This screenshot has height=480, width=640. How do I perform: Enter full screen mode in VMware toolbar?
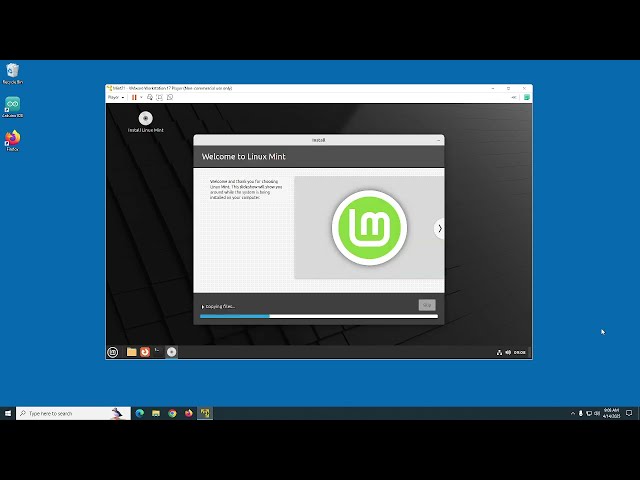click(x=160, y=98)
